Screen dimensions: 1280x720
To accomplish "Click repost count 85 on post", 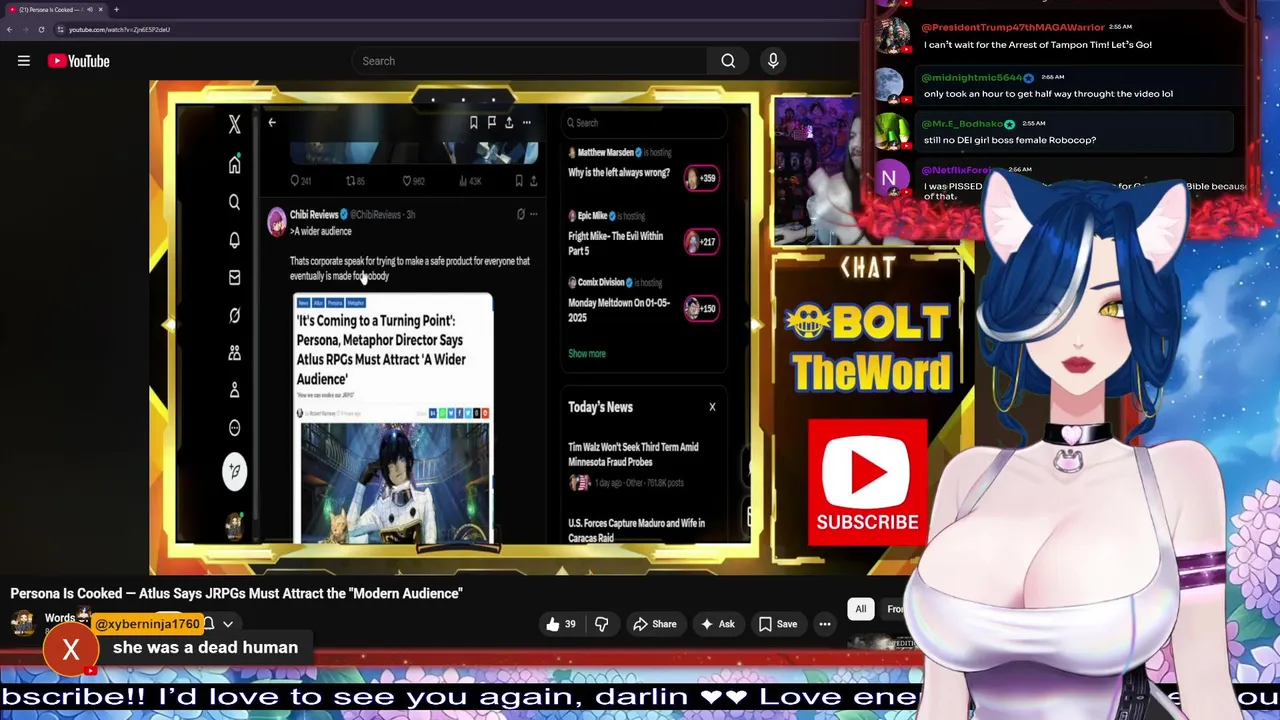I will click(x=355, y=181).
